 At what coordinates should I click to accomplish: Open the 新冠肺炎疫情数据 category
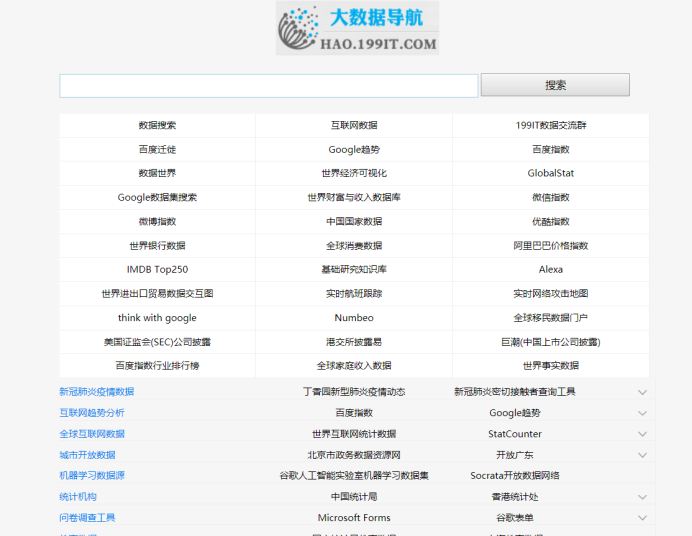[x=97, y=392]
